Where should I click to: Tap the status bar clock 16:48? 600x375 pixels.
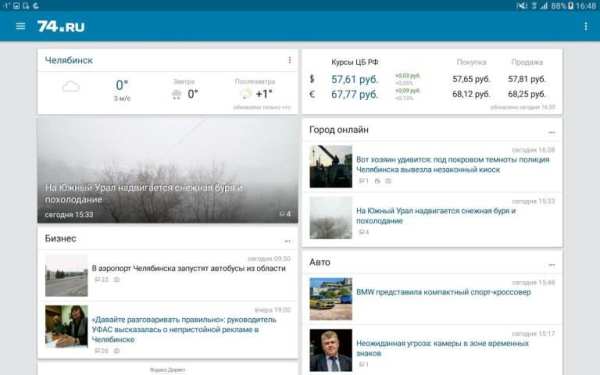(x=585, y=6)
